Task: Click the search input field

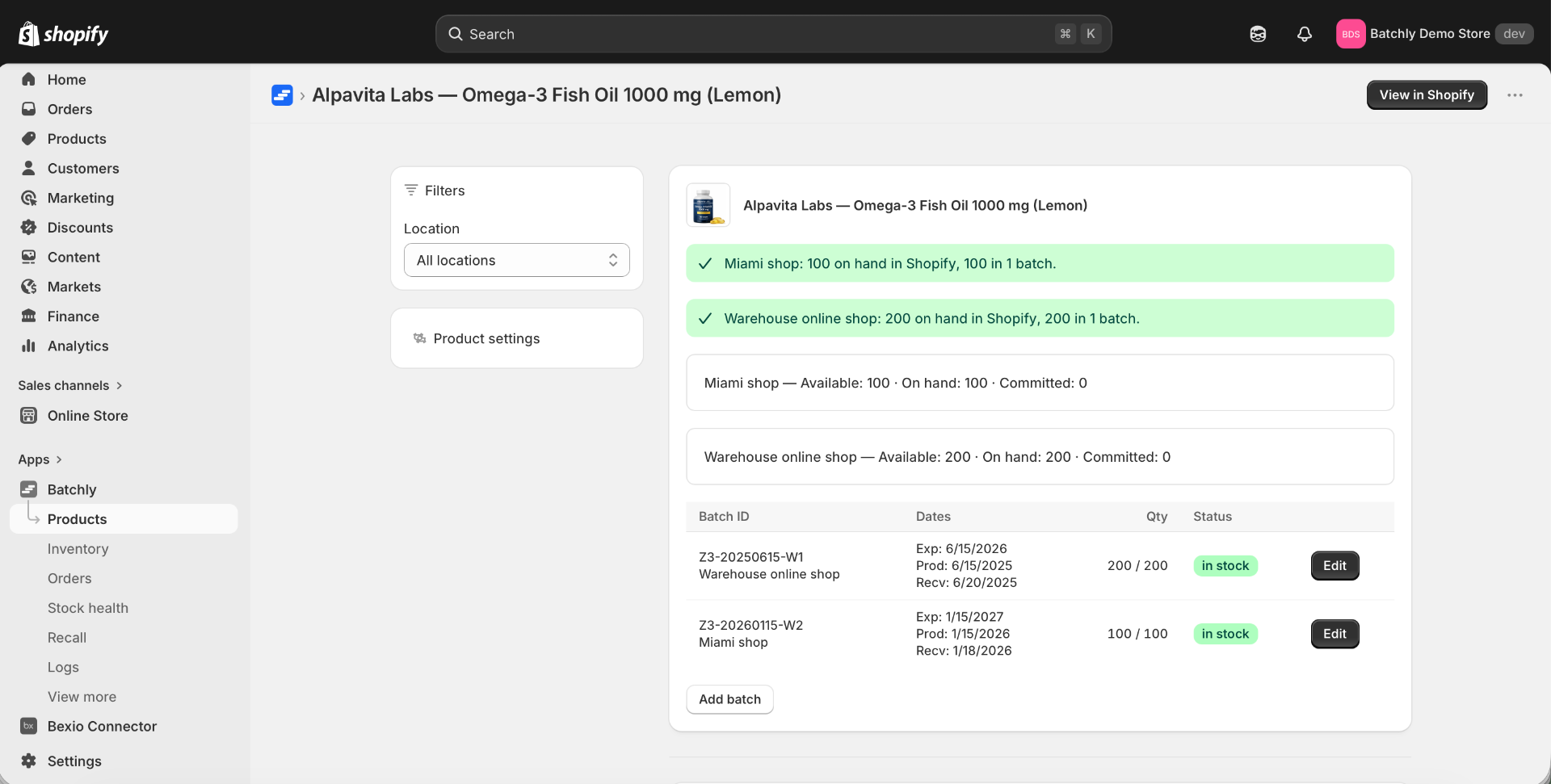Action: tap(773, 34)
